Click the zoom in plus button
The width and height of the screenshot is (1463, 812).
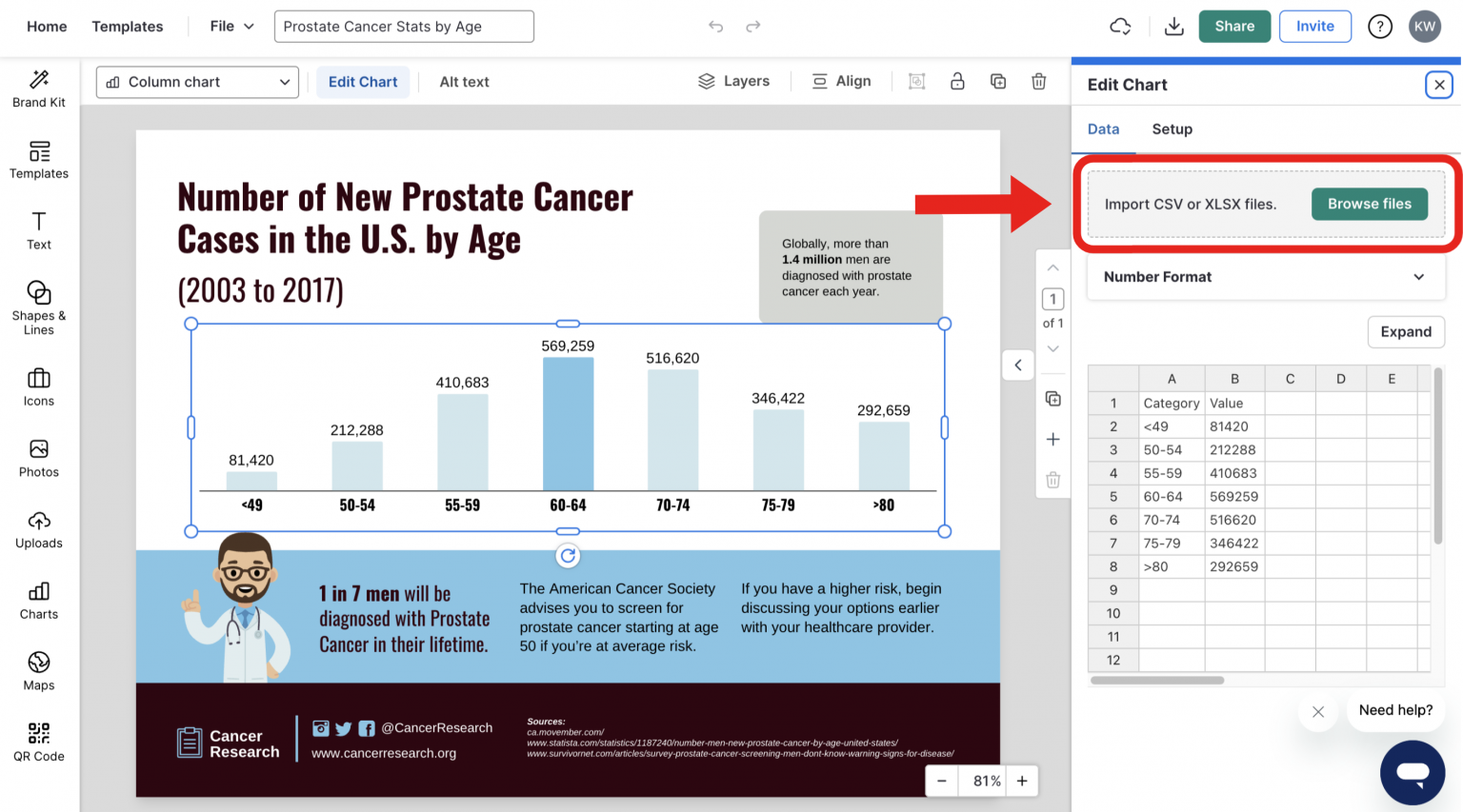tap(1022, 781)
